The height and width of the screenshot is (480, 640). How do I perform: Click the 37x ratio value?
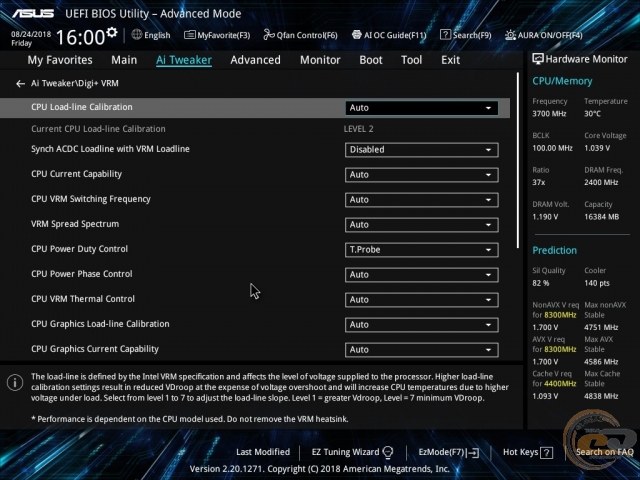point(538,182)
